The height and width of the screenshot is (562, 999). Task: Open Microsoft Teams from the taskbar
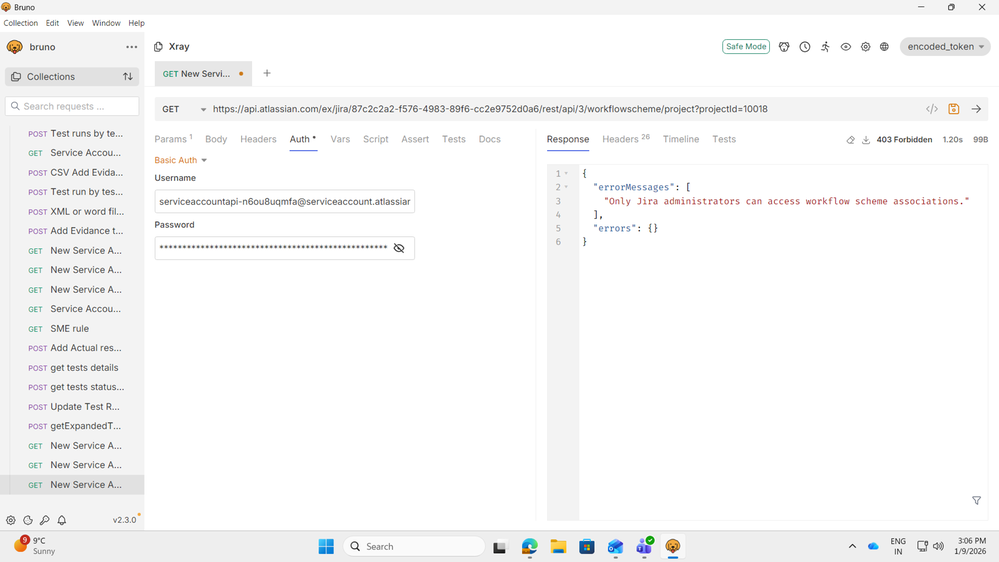(644, 546)
